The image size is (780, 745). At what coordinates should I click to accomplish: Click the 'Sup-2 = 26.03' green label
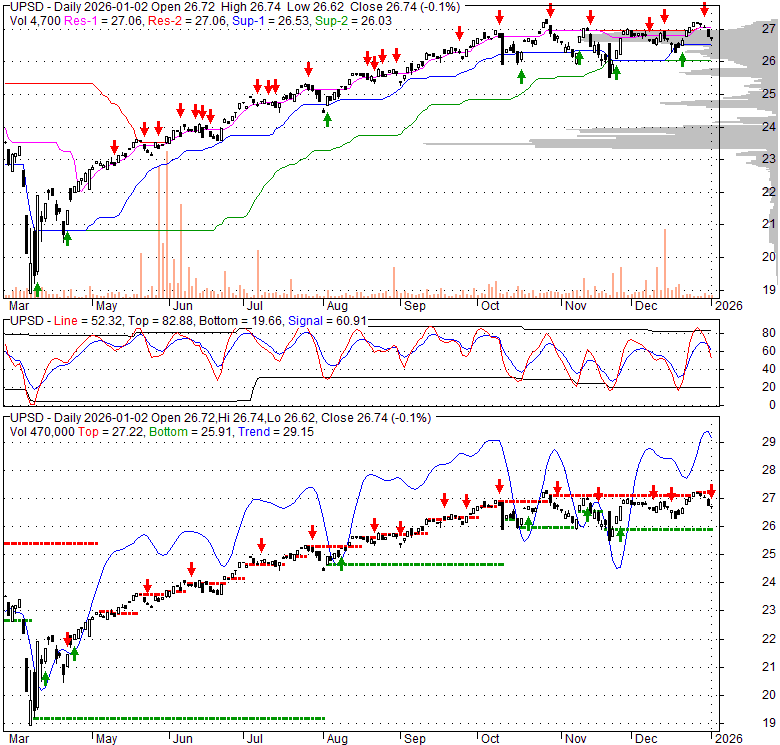353,21
